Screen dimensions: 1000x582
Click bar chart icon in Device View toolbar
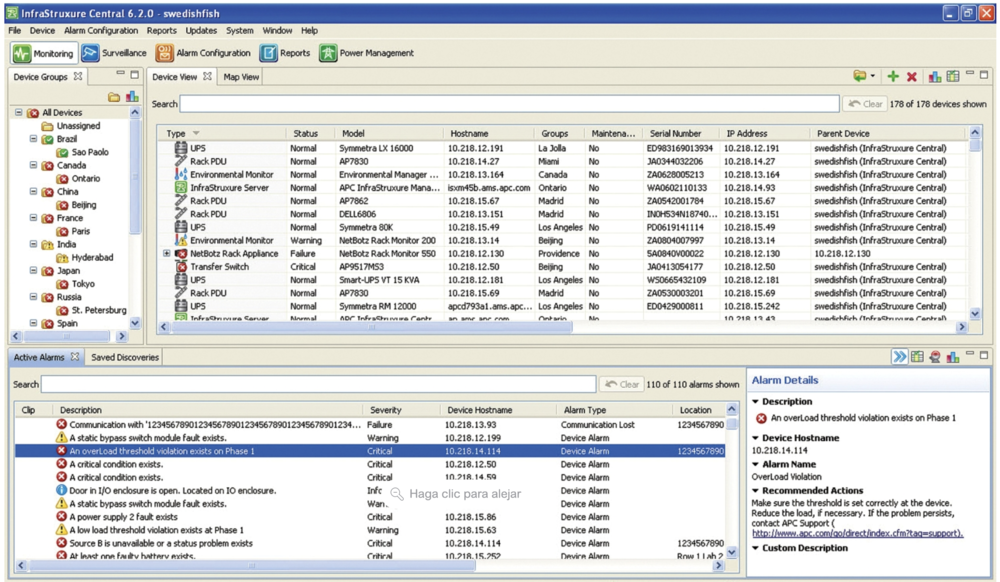pyautogui.click(x=935, y=76)
